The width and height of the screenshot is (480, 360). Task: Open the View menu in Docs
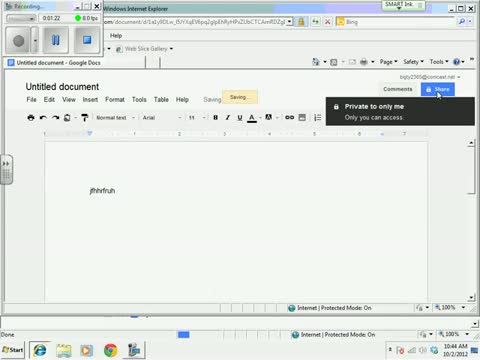click(69, 100)
